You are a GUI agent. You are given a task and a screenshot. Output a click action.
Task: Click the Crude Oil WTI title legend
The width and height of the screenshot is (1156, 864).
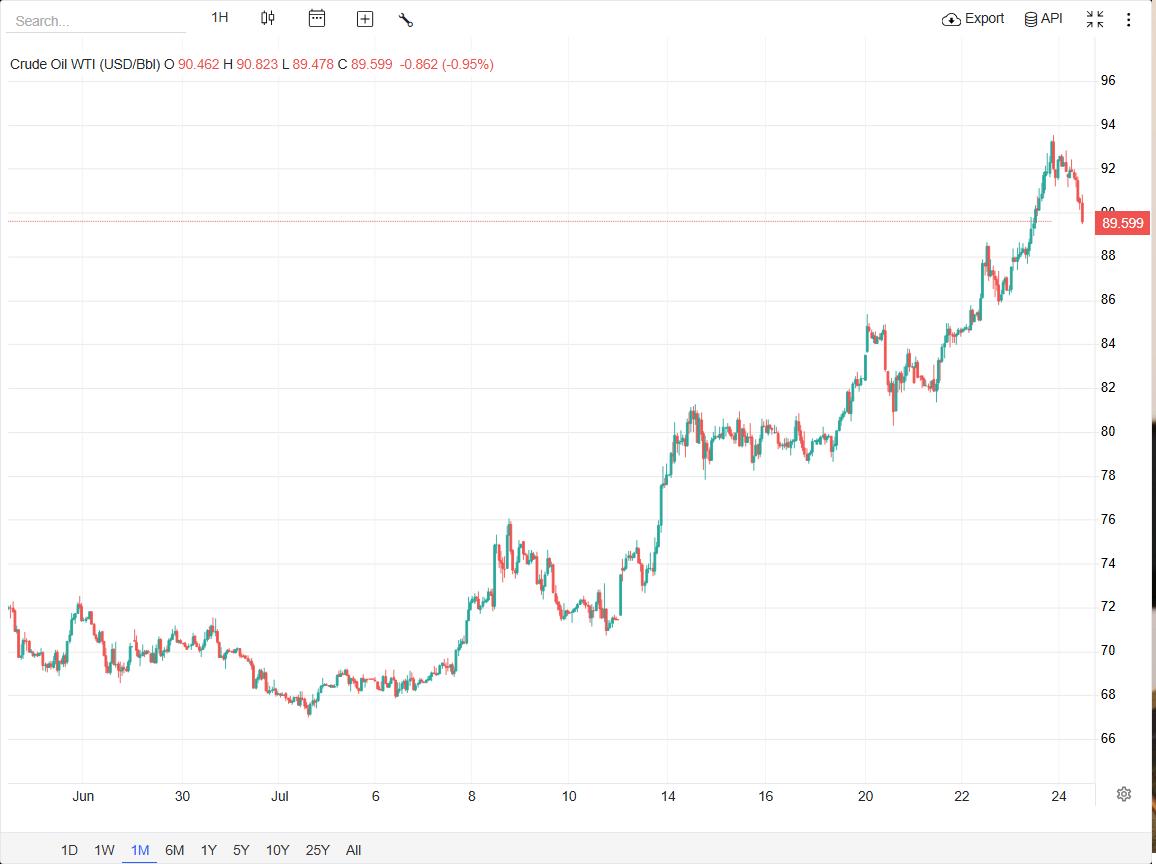pos(85,64)
